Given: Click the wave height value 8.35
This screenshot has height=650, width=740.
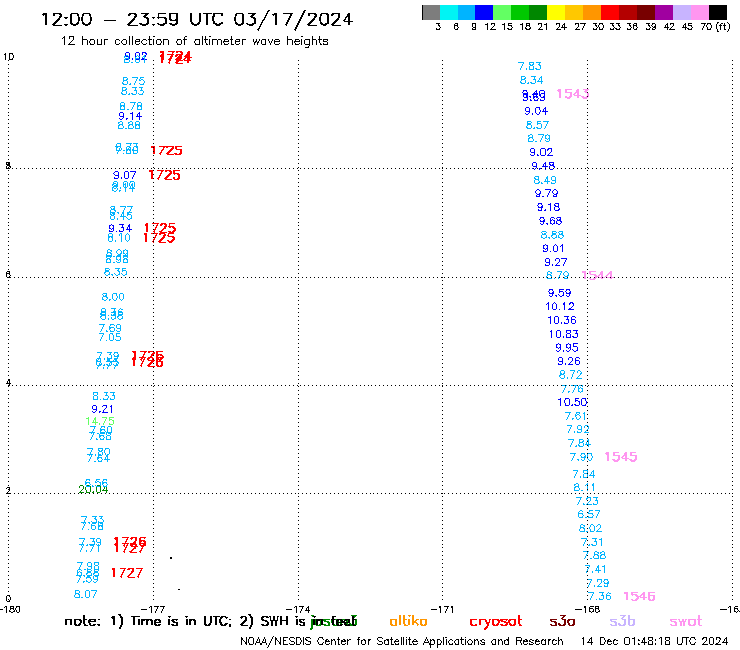Looking at the screenshot, I should (x=116, y=272).
